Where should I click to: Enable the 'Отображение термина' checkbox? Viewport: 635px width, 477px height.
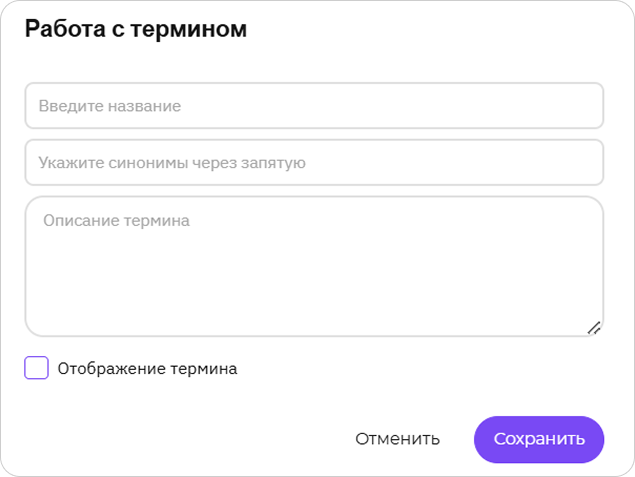36,368
